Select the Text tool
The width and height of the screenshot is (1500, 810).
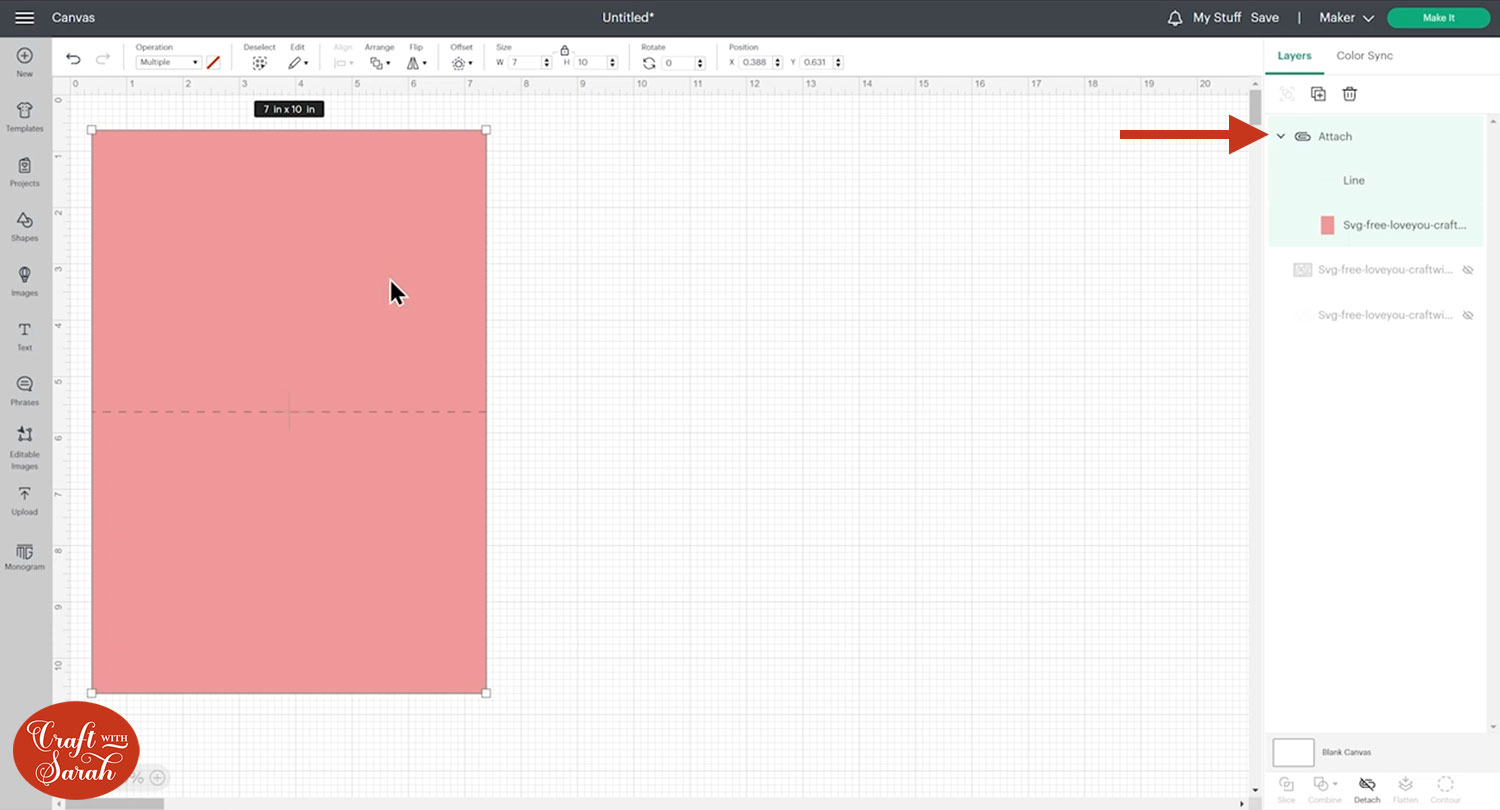(x=25, y=336)
